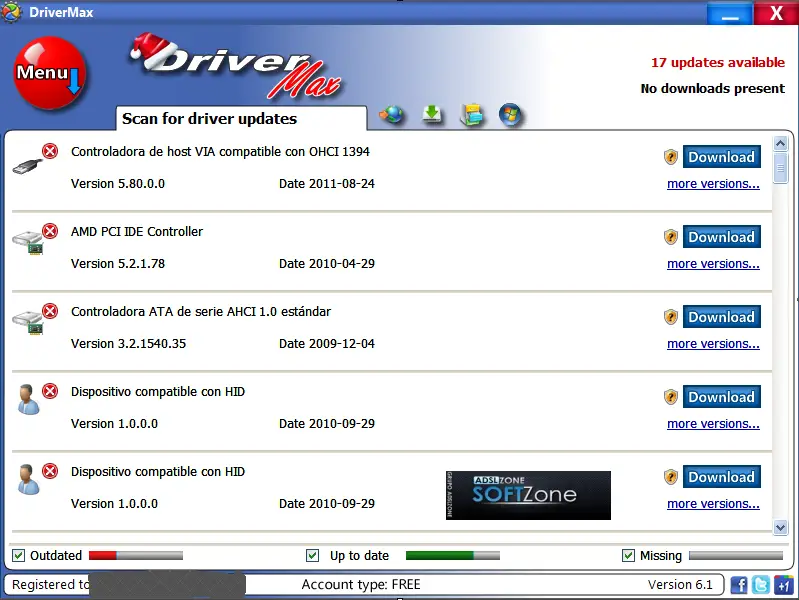Click the shield icon on last HID device row
The height and width of the screenshot is (600, 799).
671,477
